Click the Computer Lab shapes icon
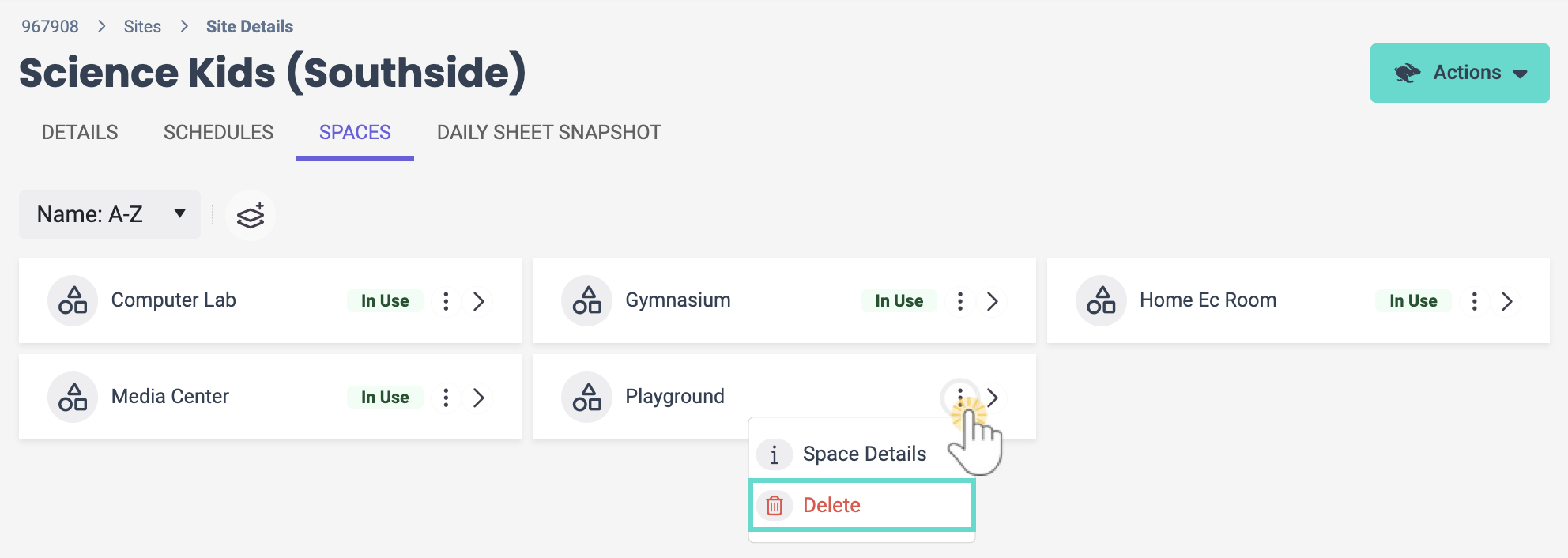Screen dimensions: 1568x558 point(73,301)
